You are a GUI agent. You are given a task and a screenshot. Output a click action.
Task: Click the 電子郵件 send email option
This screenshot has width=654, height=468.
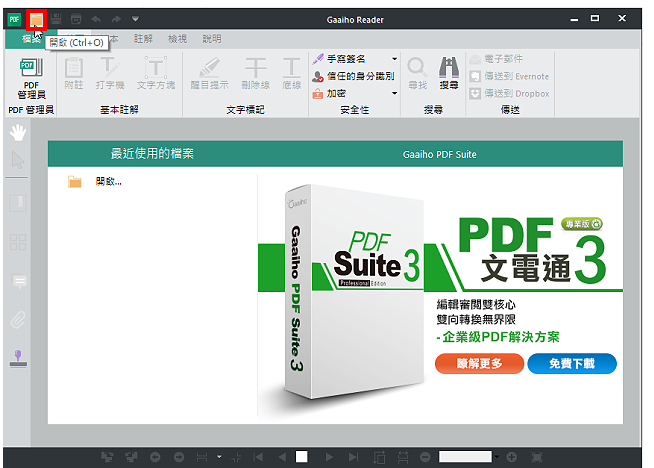pyautogui.click(x=496, y=59)
